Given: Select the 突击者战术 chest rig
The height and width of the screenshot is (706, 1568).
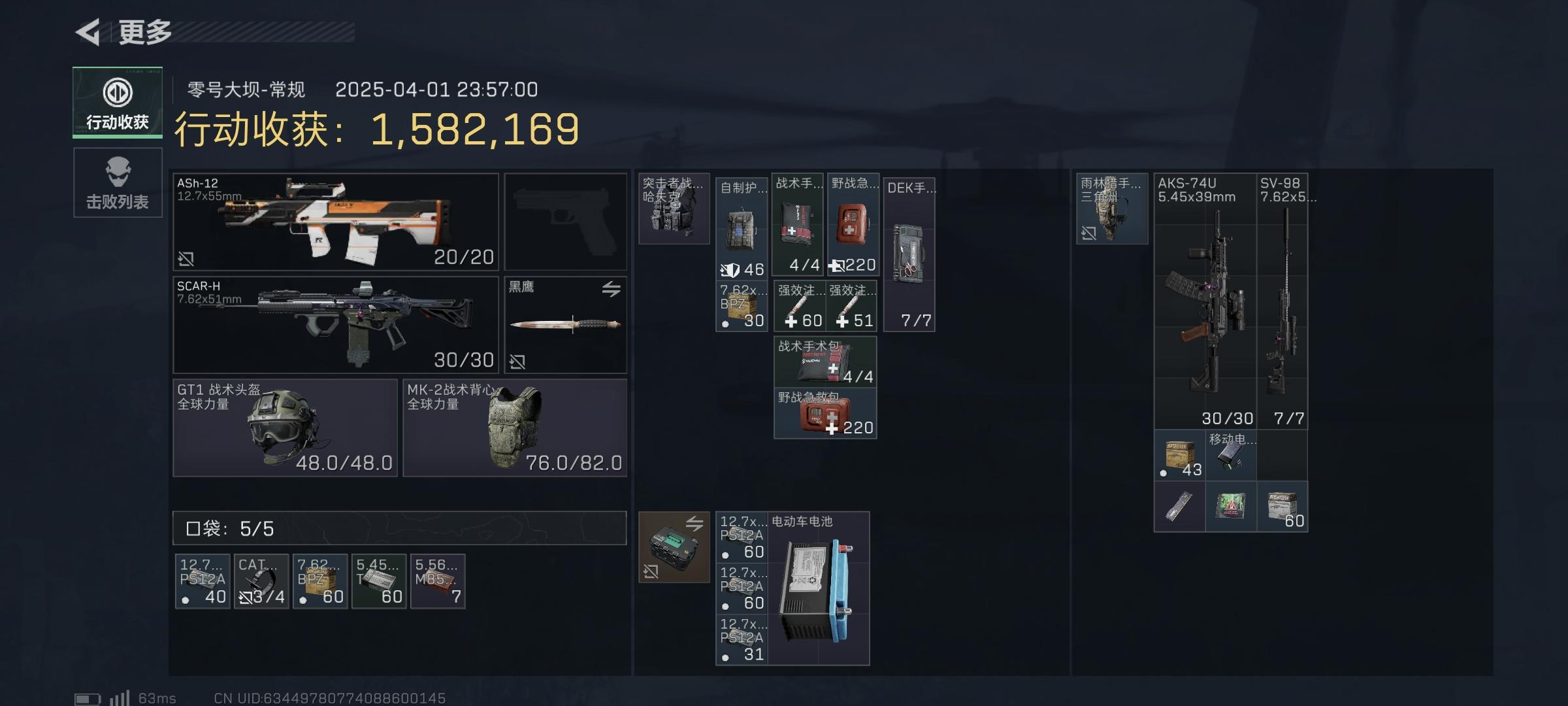Looking at the screenshot, I should [674, 209].
